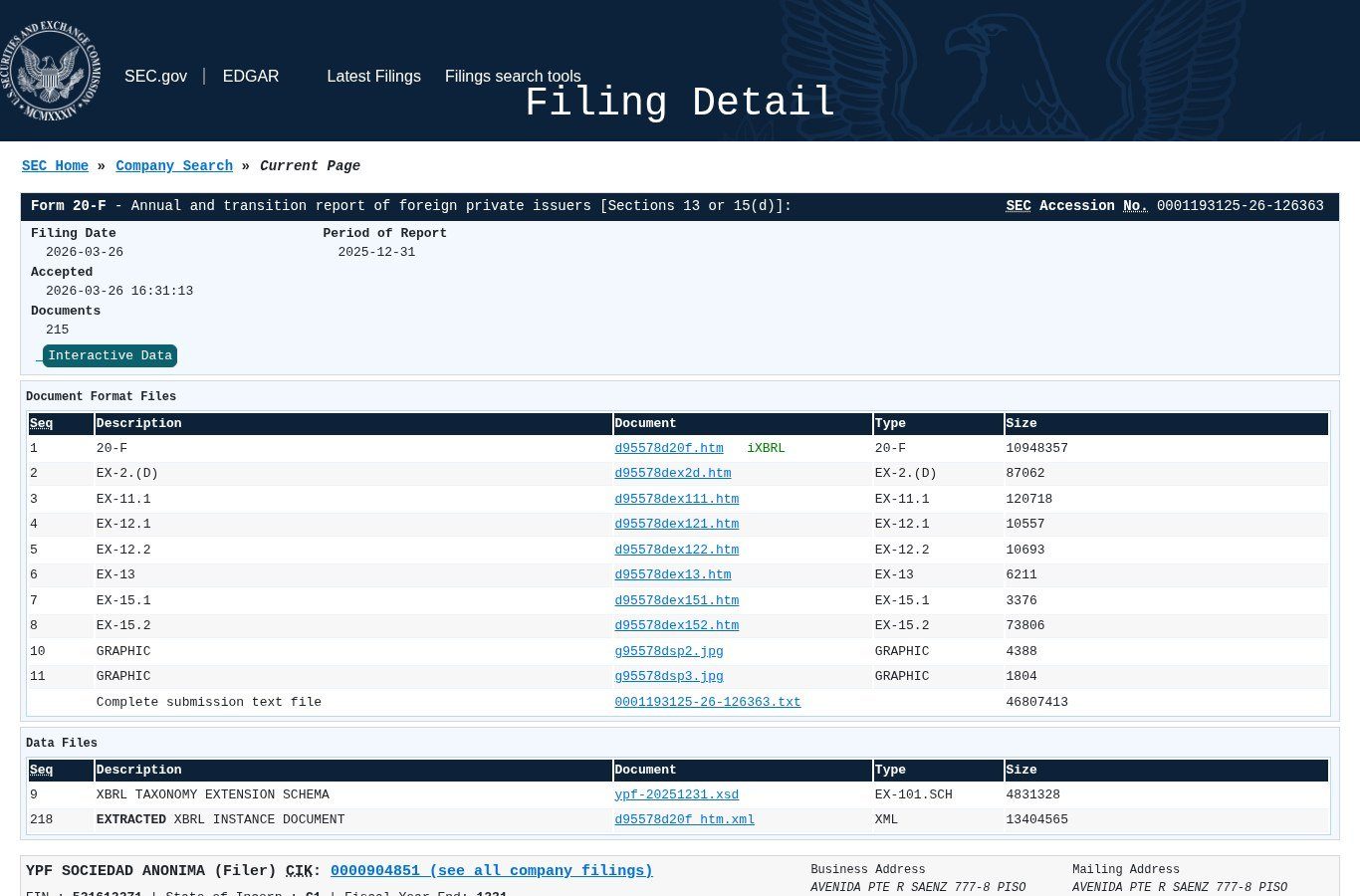Click the filing date 2026-03-26
Screen dimensions: 1360x896
click(x=85, y=252)
